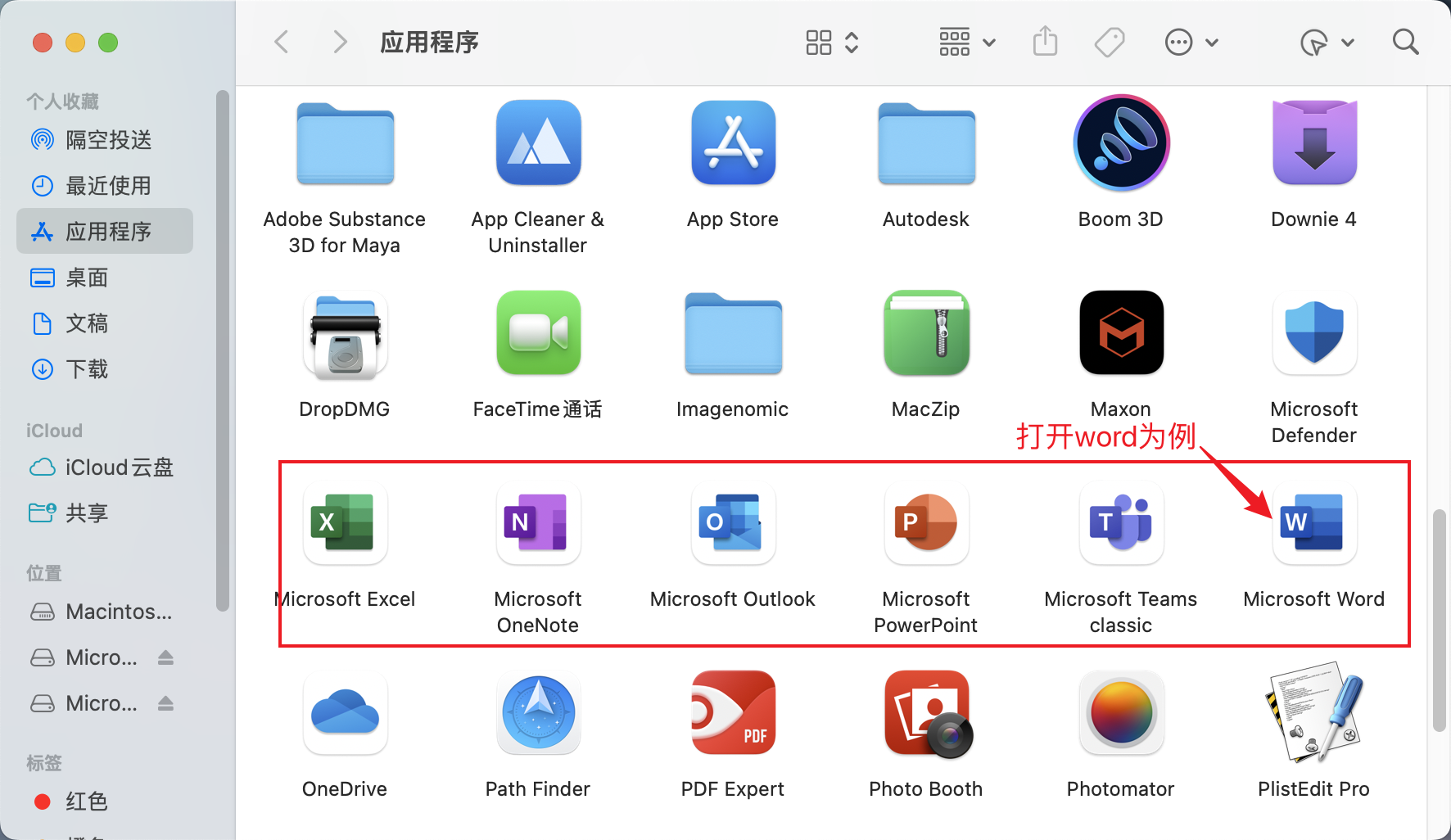Select the Microsoft OneNote icon
This screenshot has width=1451, height=840.
[539, 523]
